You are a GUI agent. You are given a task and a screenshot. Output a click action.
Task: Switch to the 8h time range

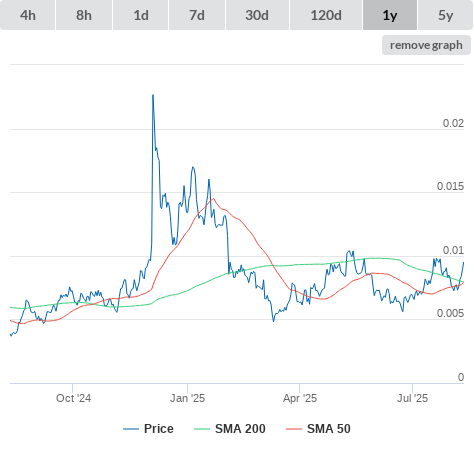pos(84,15)
